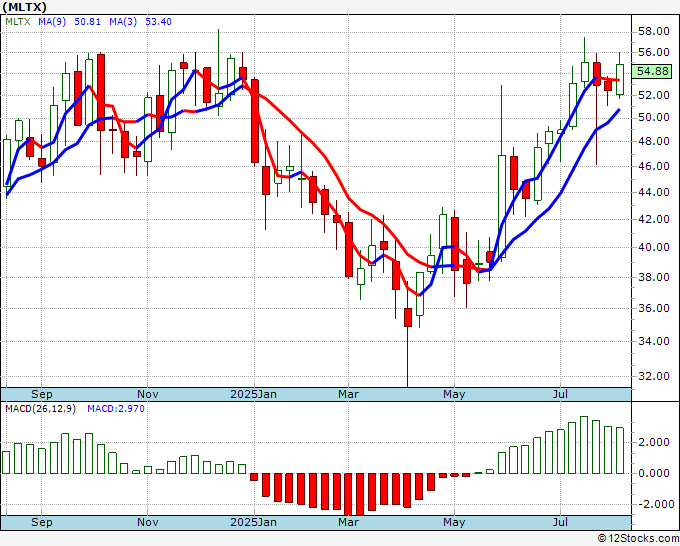Click Sep on the MACD panel time axis
The image size is (680, 546).
click(x=42, y=522)
